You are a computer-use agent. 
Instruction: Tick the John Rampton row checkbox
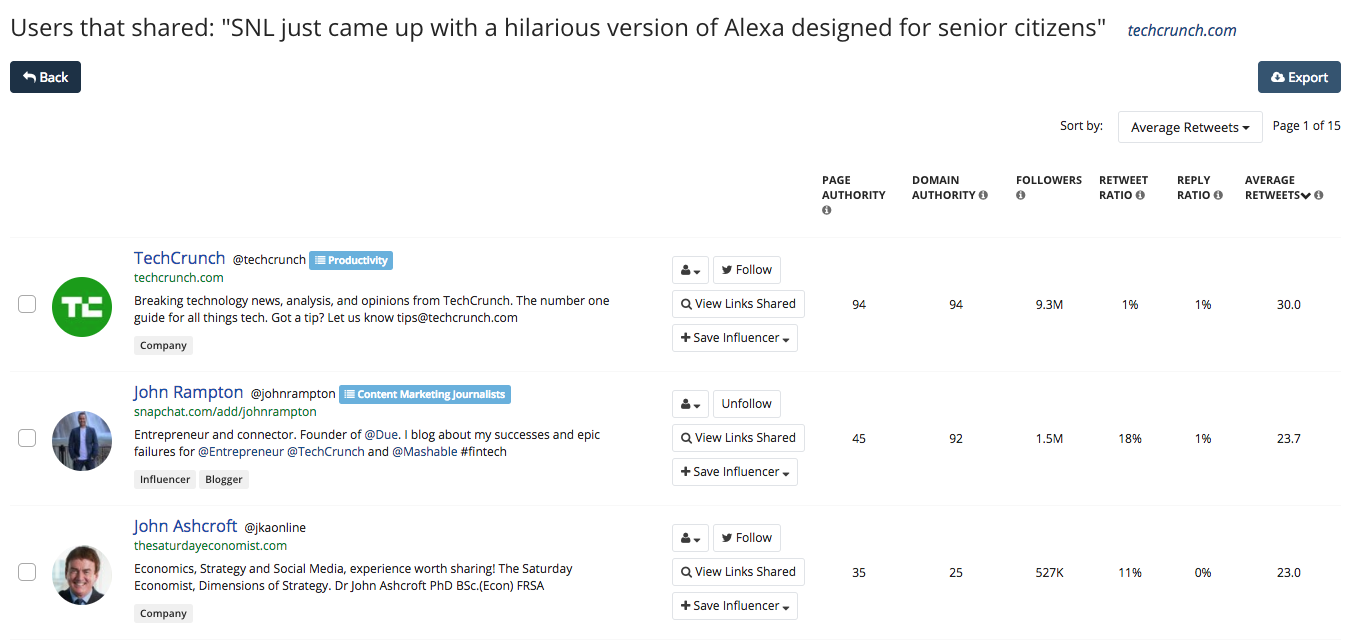click(27, 438)
